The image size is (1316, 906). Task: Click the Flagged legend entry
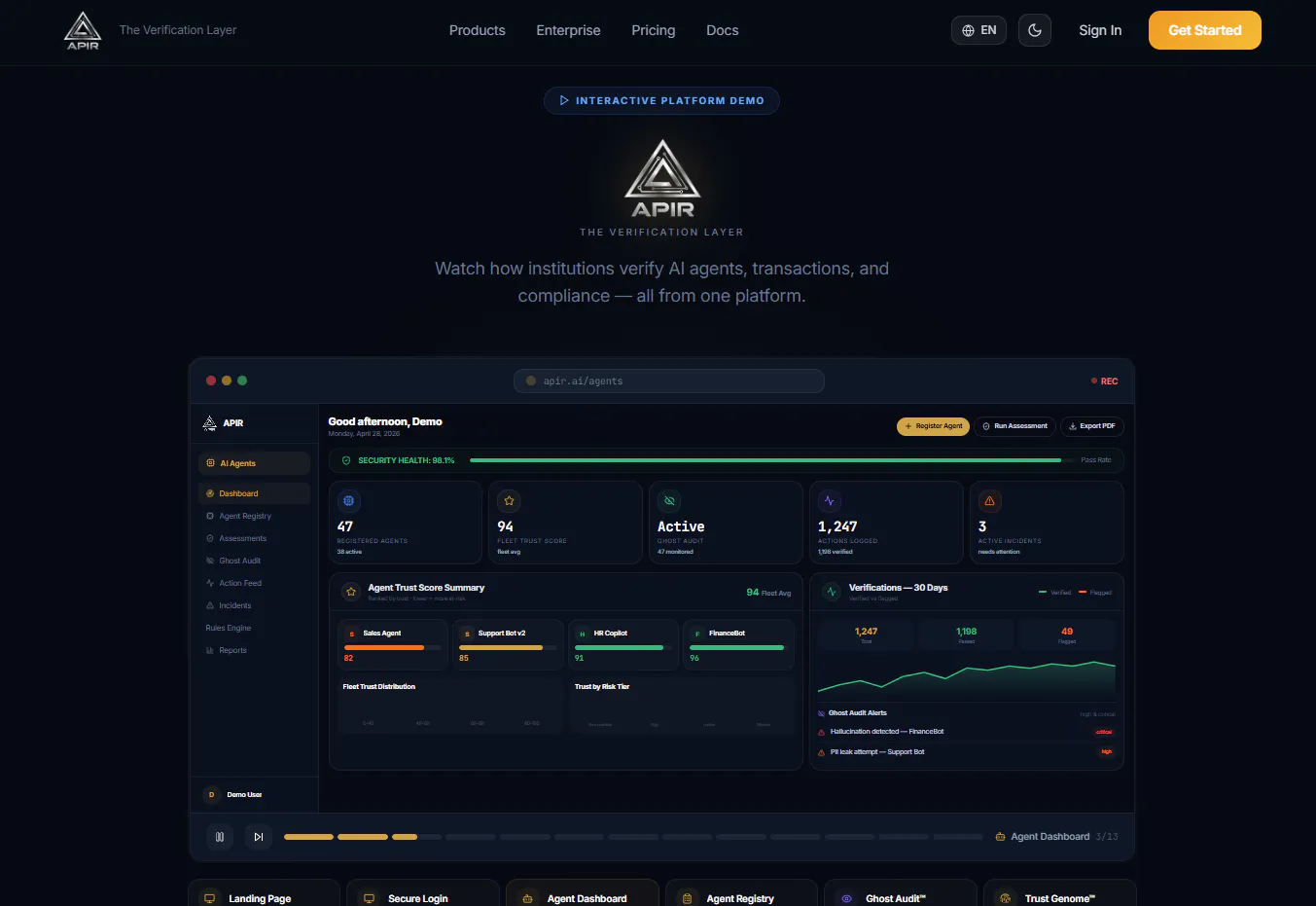pos(1095,593)
